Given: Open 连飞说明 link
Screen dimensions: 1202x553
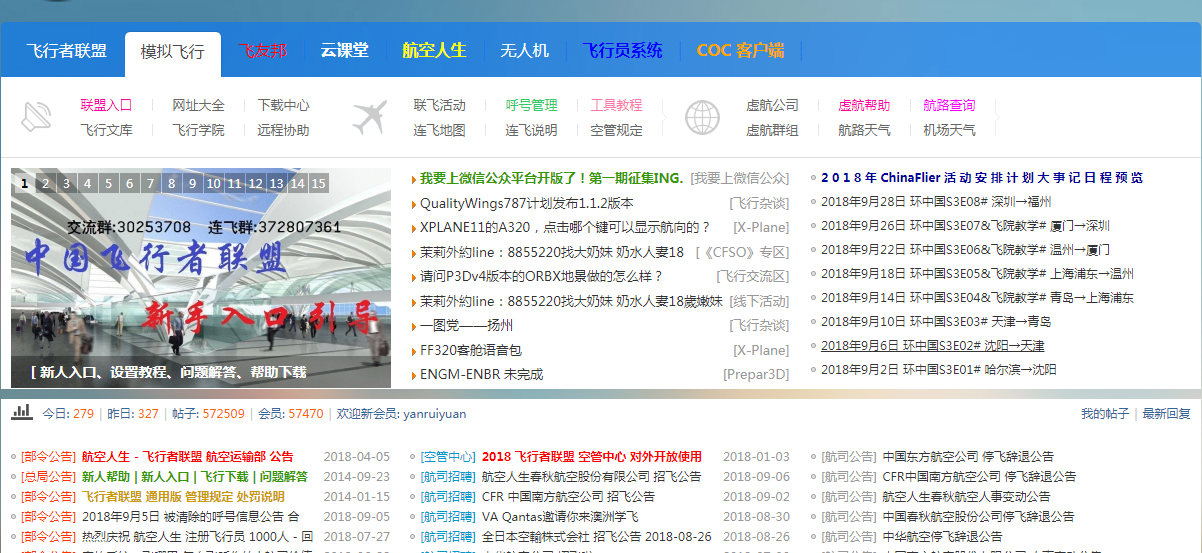Looking at the screenshot, I should click(531, 130).
